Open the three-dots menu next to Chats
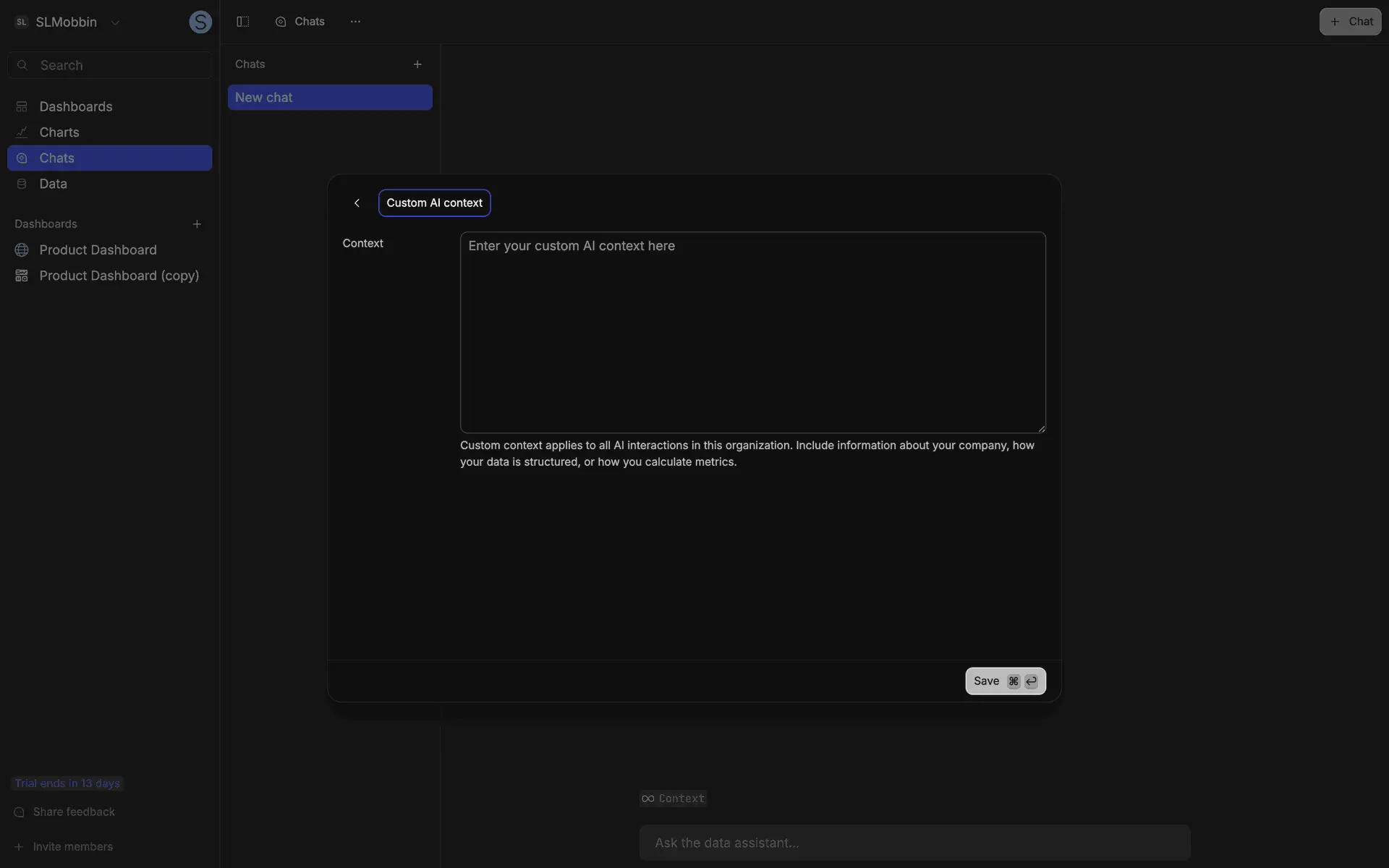 [x=355, y=22]
